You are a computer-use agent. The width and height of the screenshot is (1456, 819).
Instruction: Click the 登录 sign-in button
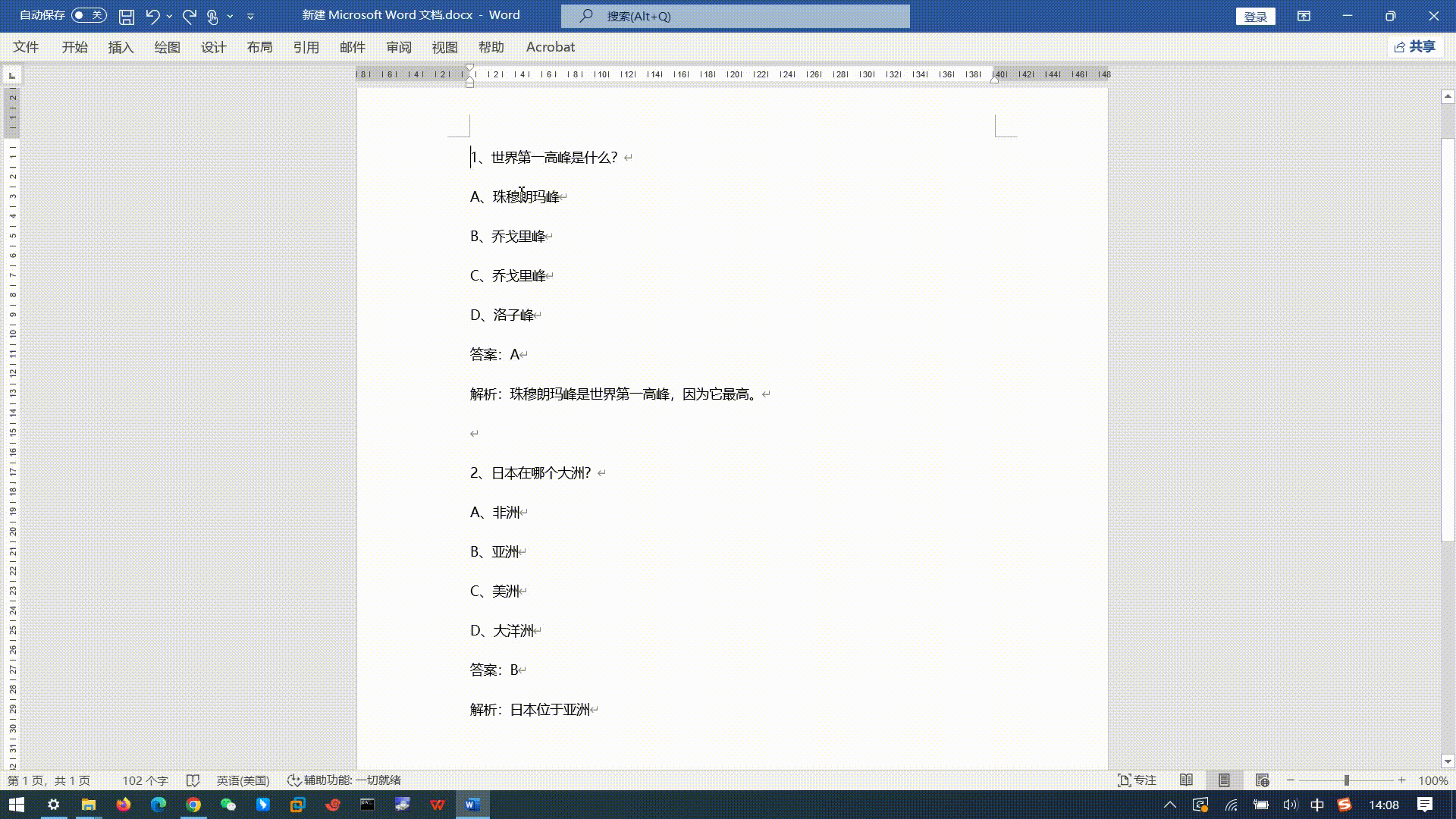[1255, 17]
